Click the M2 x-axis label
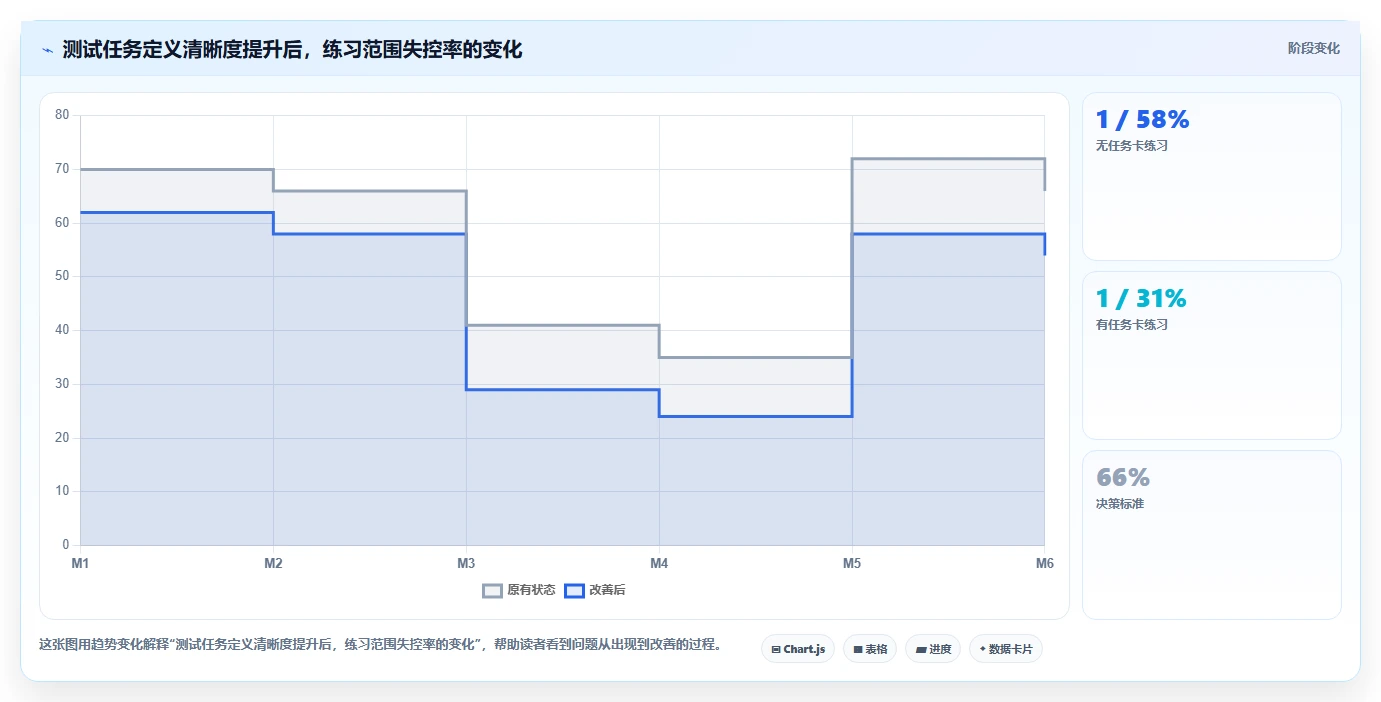The width and height of the screenshot is (1381, 702). tap(273, 563)
